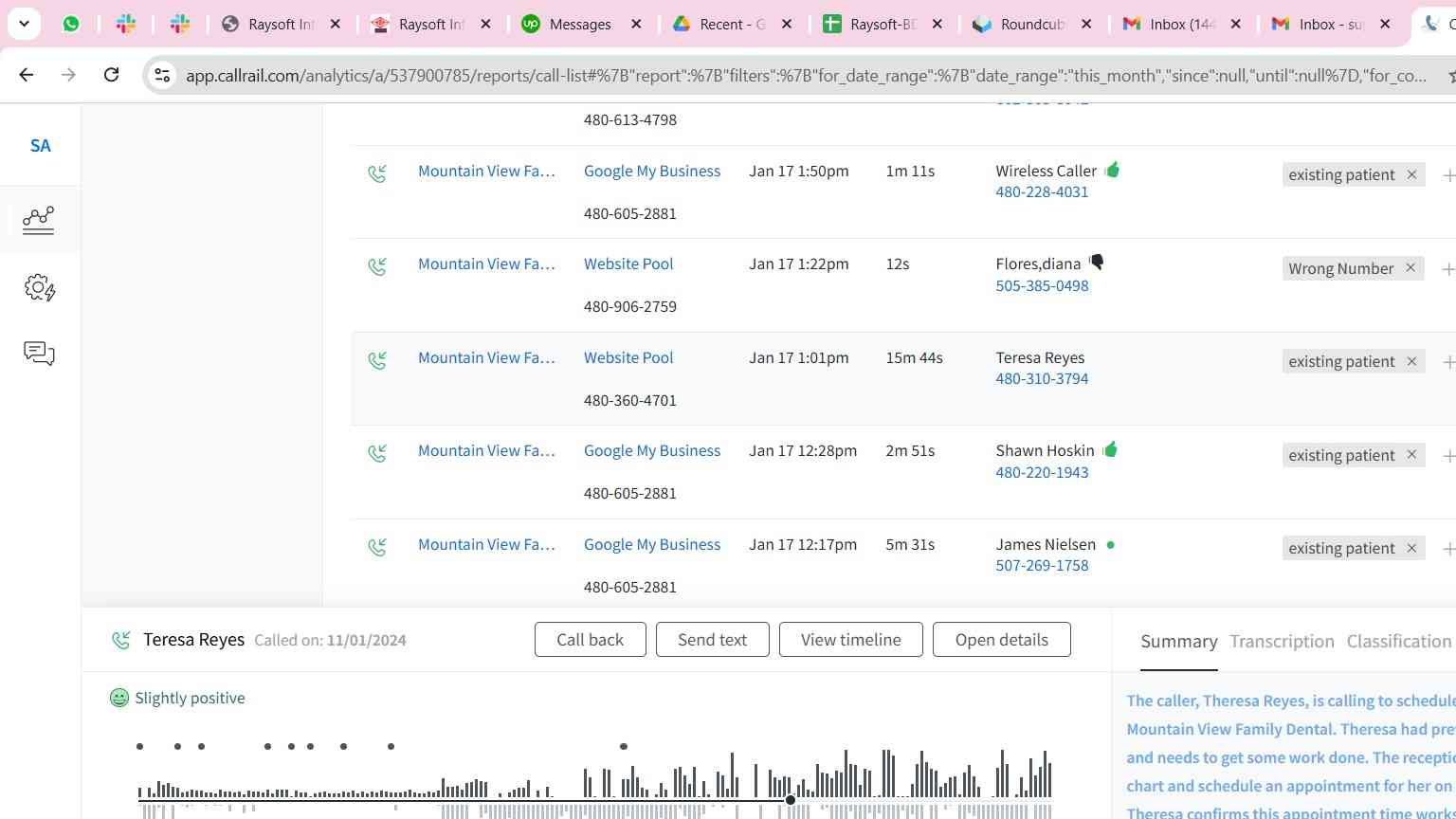Click Teresa Reyes name in detail panel header

point(193,640)
